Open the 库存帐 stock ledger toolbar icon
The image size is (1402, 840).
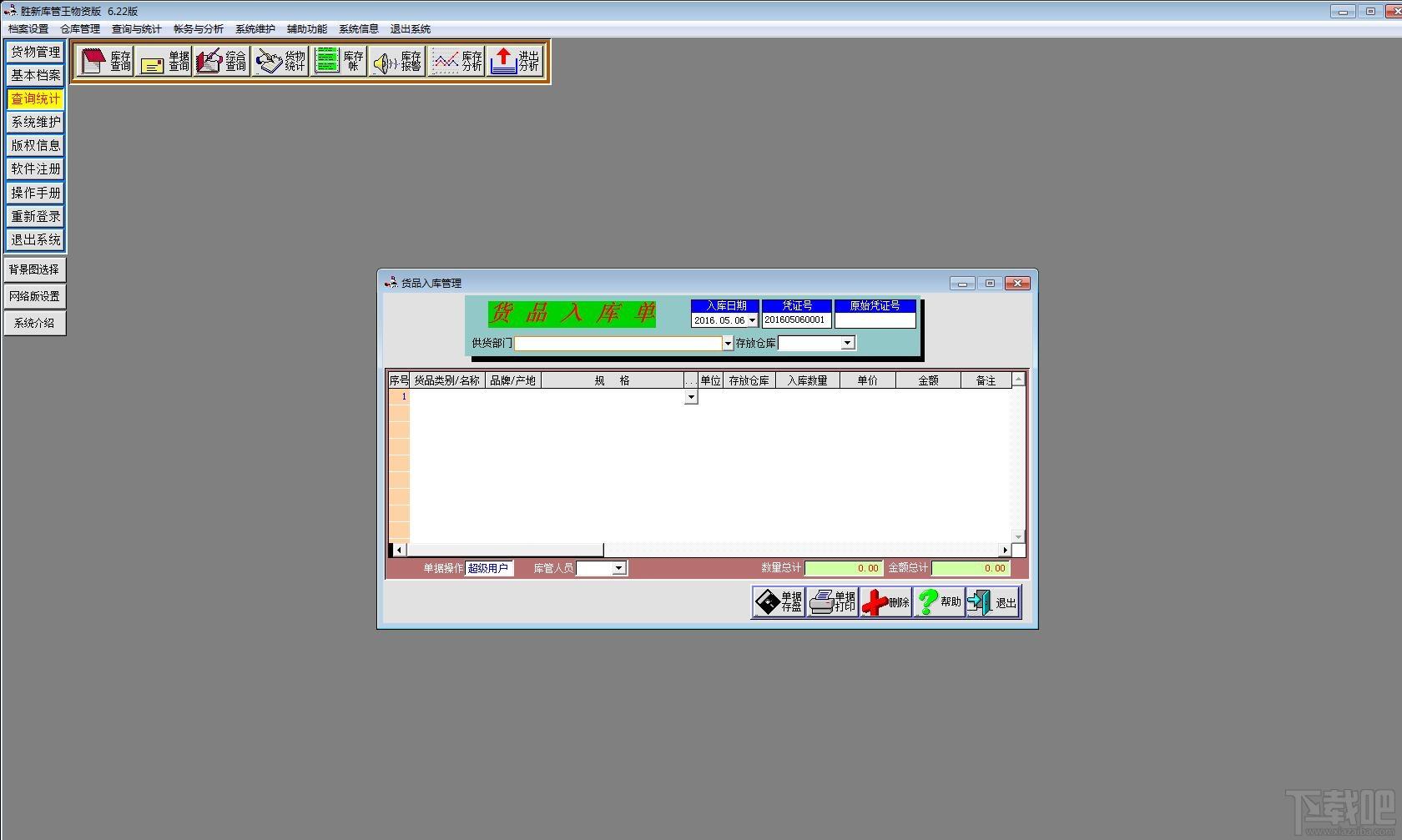click(339, 61)
